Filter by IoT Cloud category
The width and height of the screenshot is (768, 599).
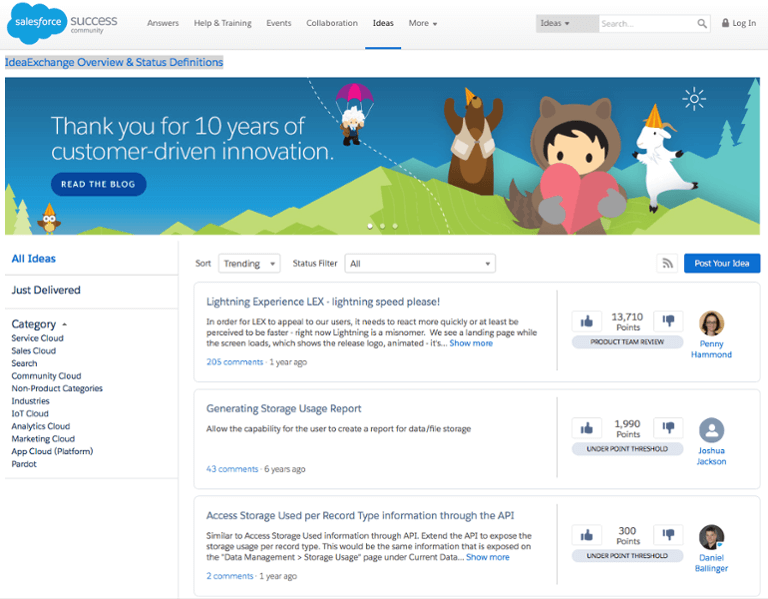pyautogui.click(x=30, y=413)
